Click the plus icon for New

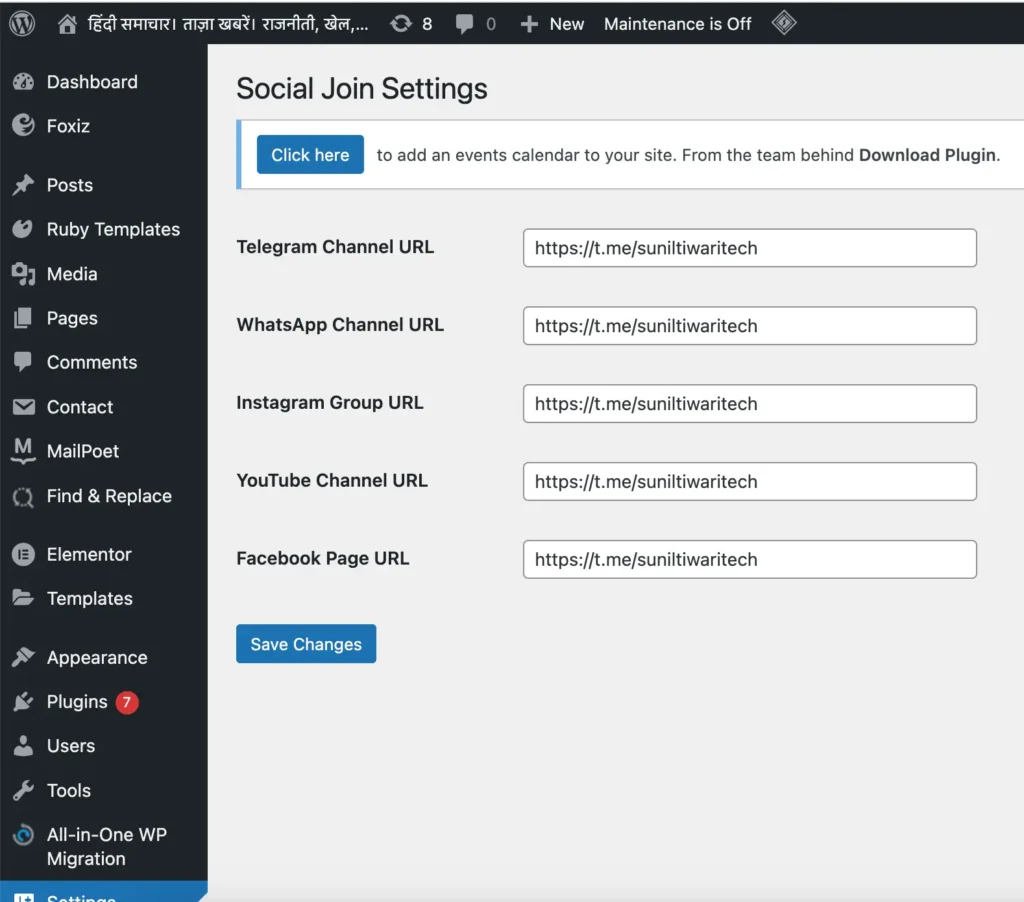pyautogui.click(x=529, y=24)
